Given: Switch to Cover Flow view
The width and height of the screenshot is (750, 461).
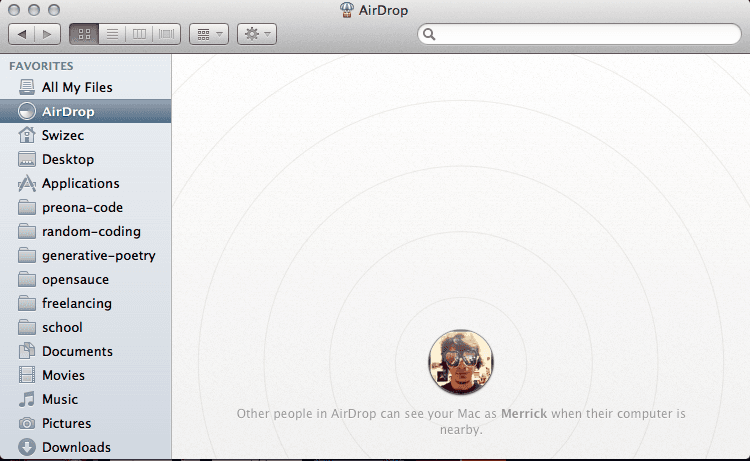Looking at the screenshot, I should [166, 34].
